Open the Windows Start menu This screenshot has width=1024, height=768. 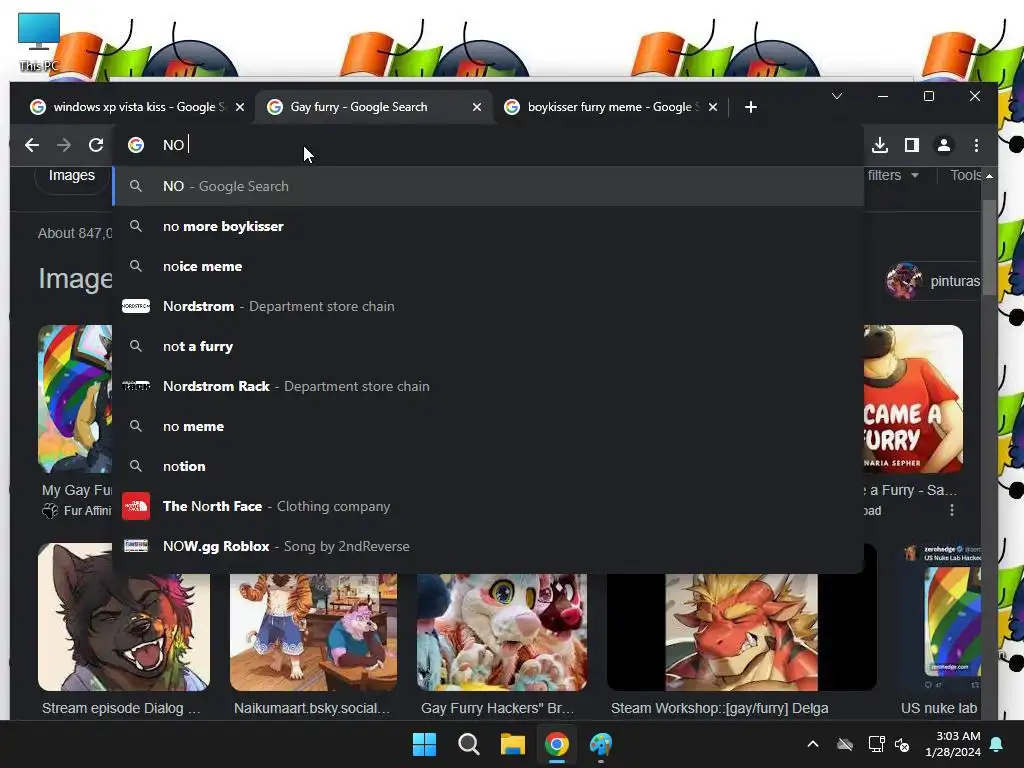click(424, 744)
